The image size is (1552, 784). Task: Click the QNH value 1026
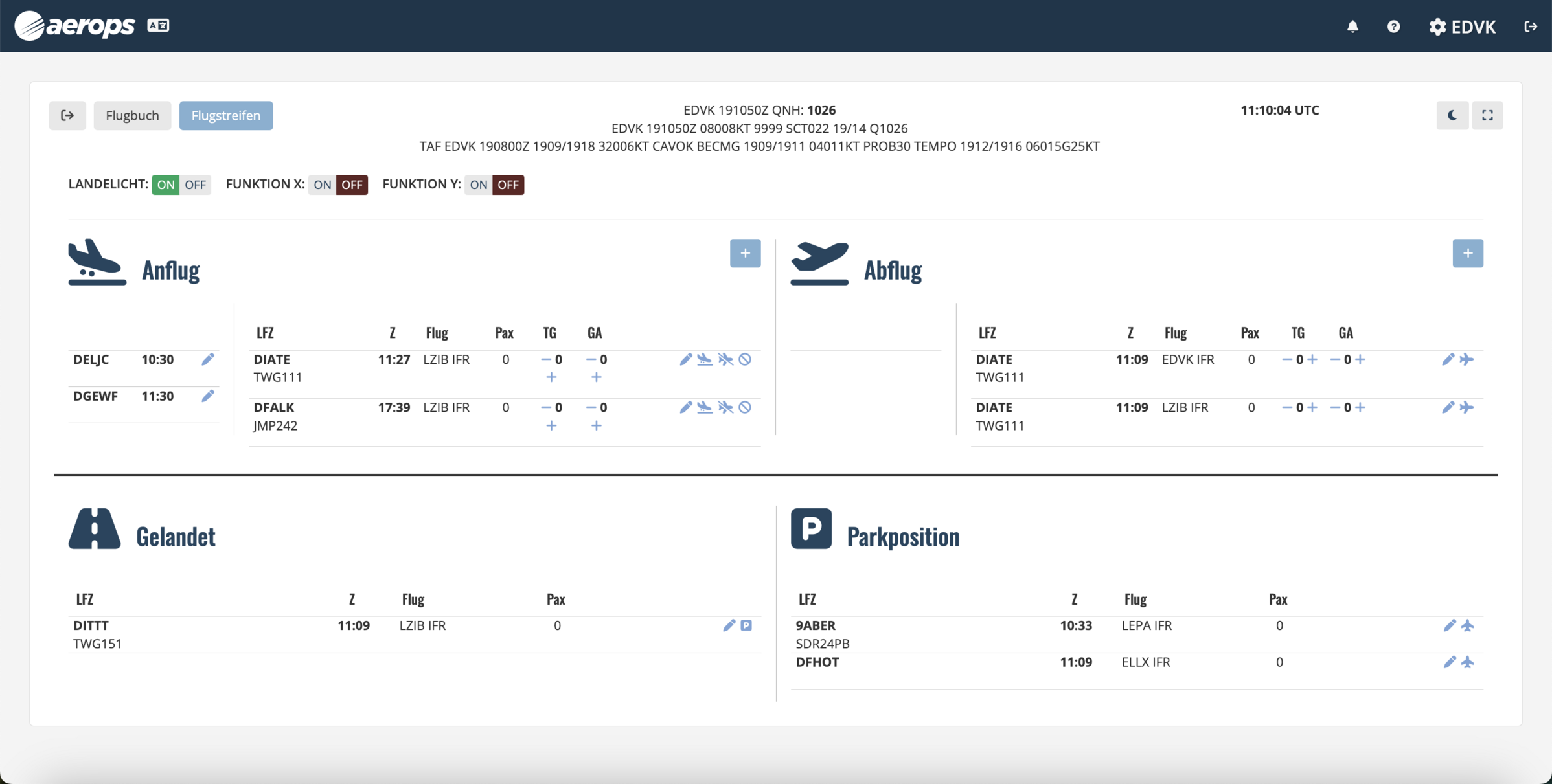[x=821, y=110]
